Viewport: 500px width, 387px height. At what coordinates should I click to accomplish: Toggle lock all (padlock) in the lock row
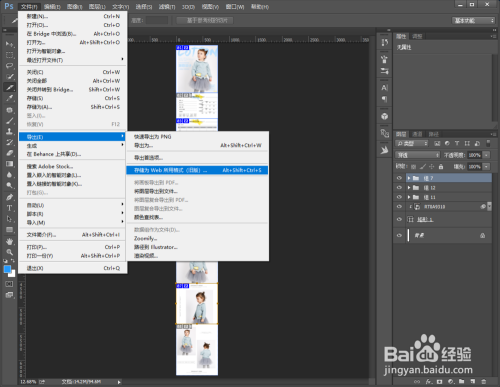click(441, 166)
